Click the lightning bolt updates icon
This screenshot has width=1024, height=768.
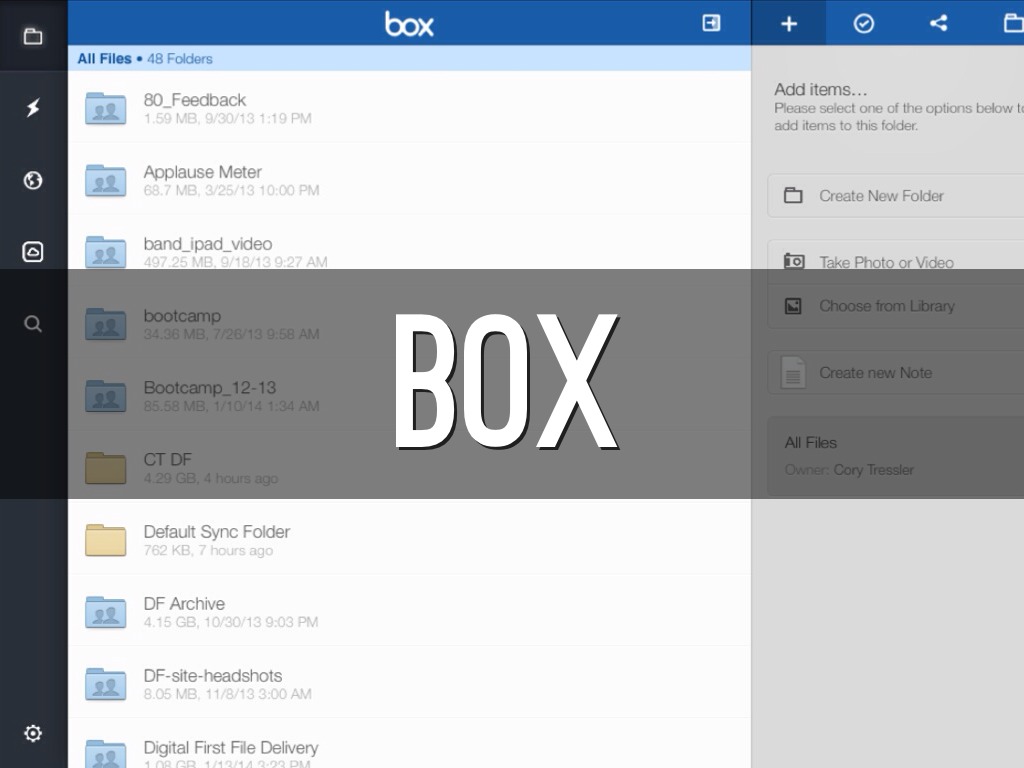[33, 108]
